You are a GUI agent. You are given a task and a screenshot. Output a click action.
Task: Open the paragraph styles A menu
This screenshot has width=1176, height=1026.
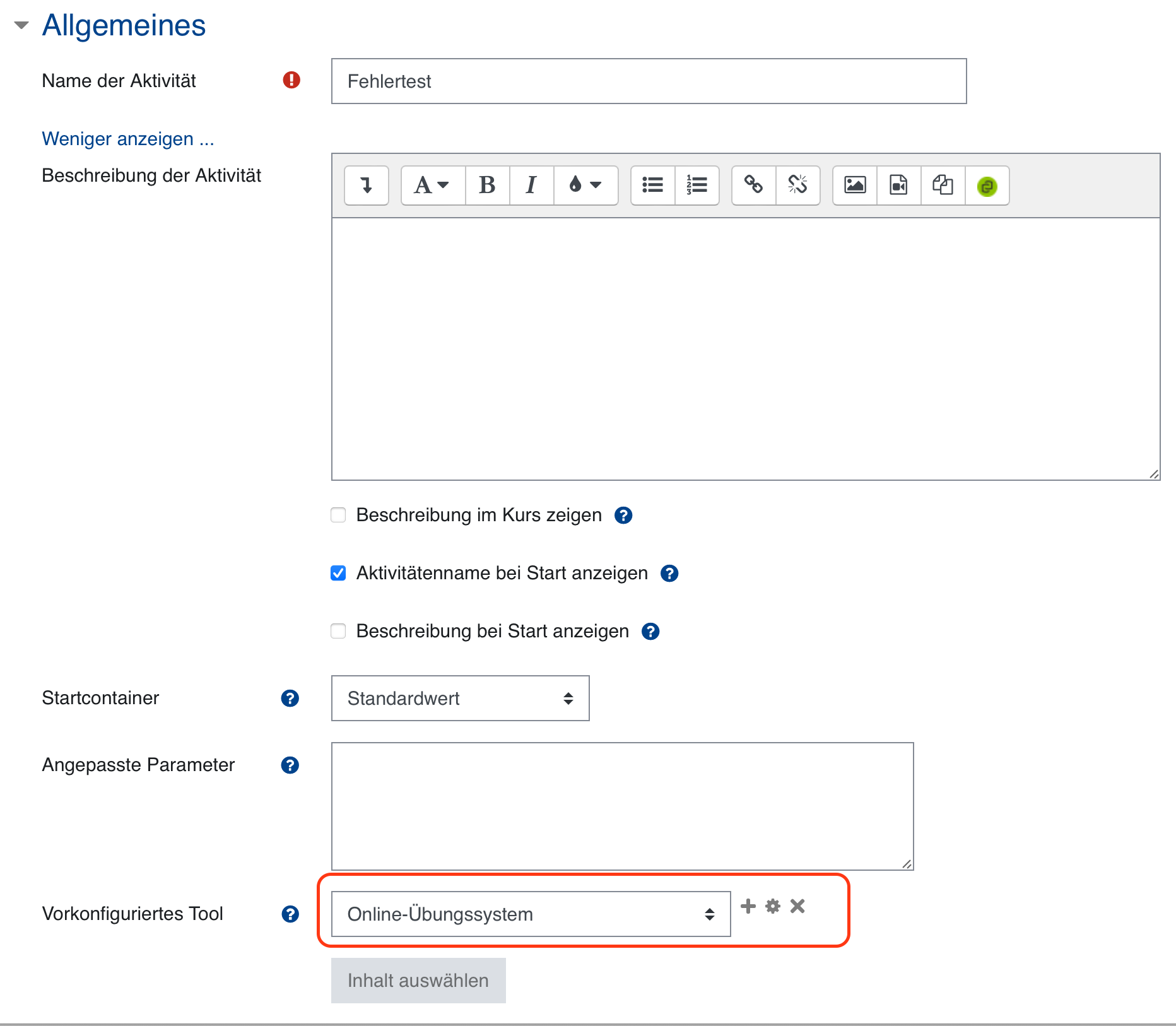433,186
